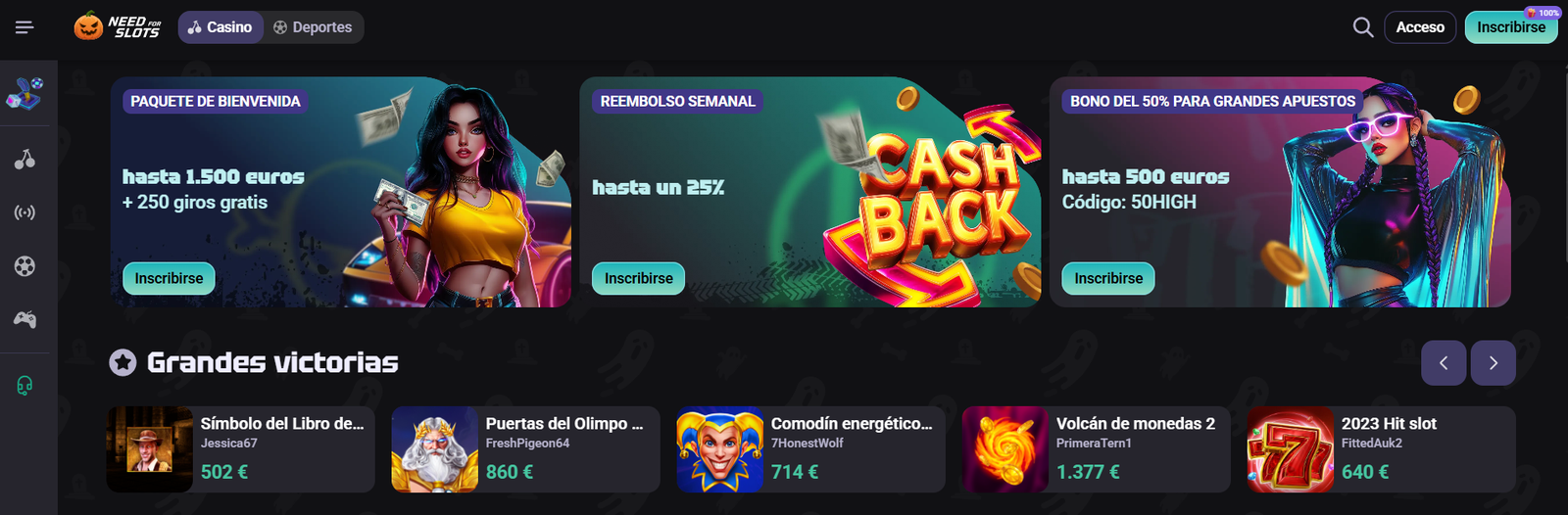
Task: Show previous Grandes victorias with left arrow
Action: point(1444,363)
